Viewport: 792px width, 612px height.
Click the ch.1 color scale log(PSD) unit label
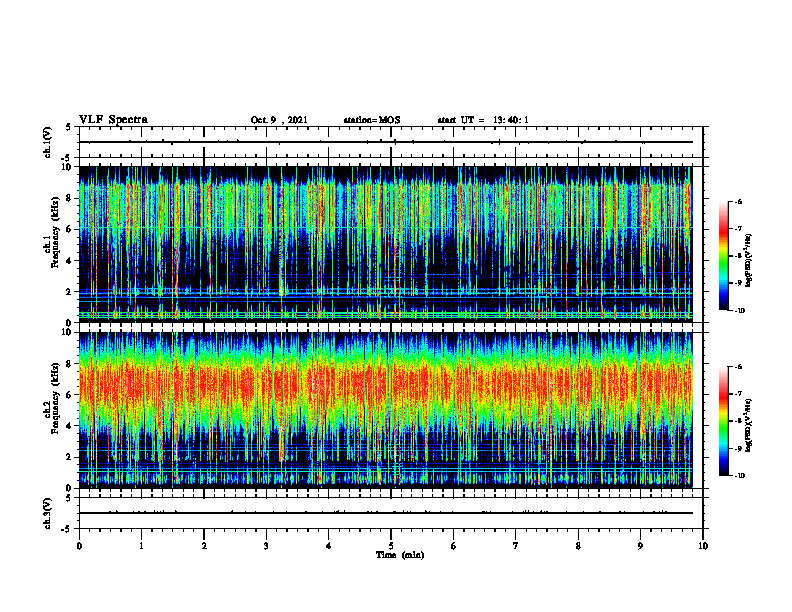749,260
